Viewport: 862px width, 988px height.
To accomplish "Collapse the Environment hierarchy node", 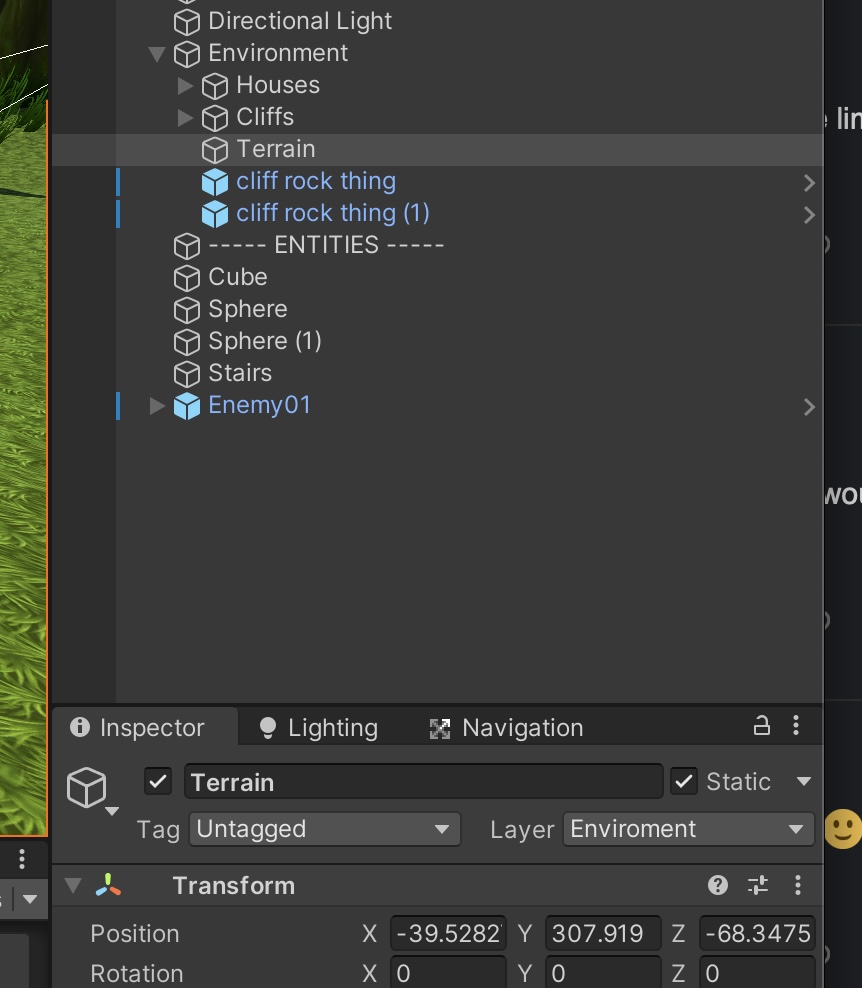I will [157, 53].
